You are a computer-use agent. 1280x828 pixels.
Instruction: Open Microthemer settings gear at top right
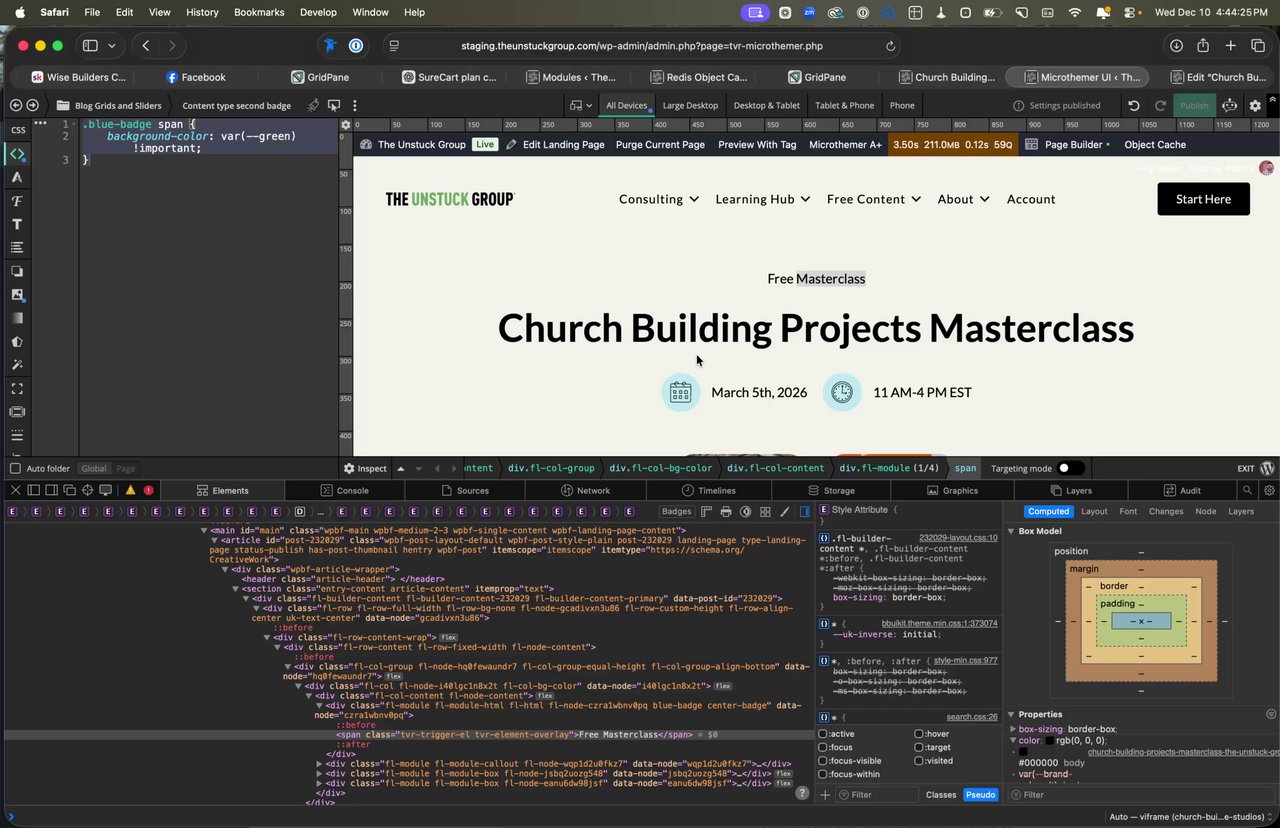point(1255,105)
